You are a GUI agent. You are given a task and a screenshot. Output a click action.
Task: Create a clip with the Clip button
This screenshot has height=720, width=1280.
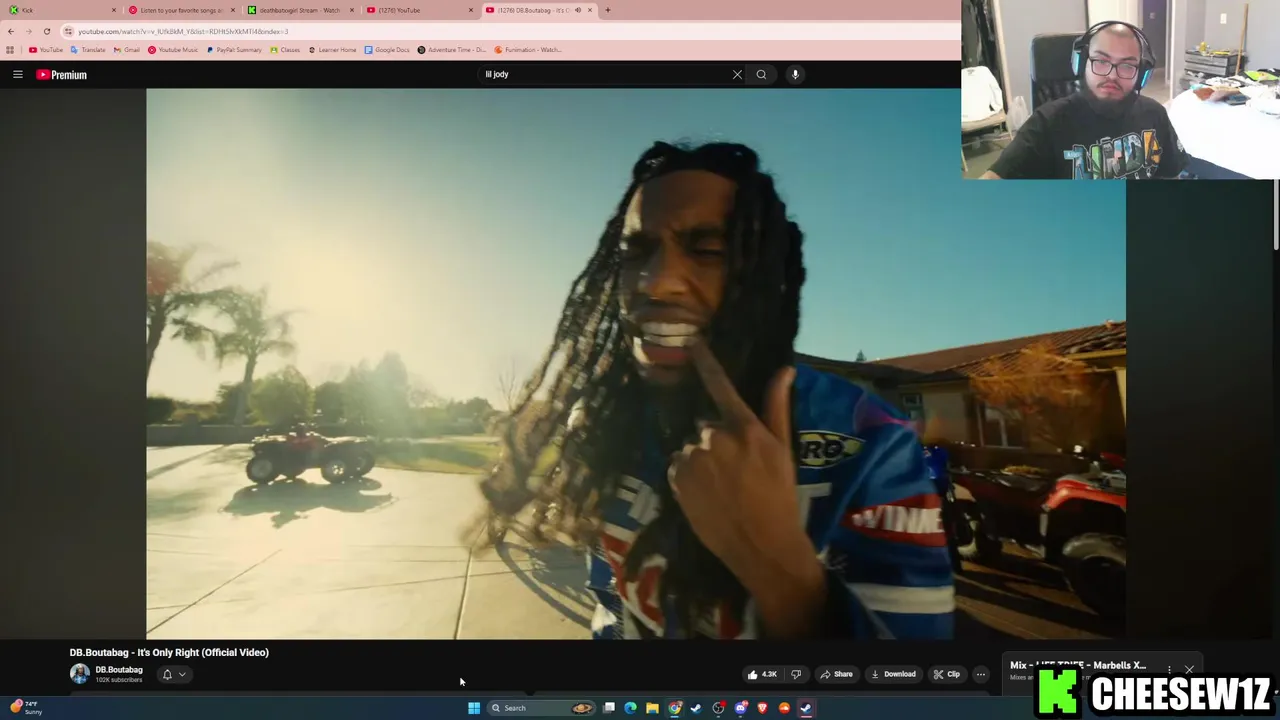pos(946,674)
